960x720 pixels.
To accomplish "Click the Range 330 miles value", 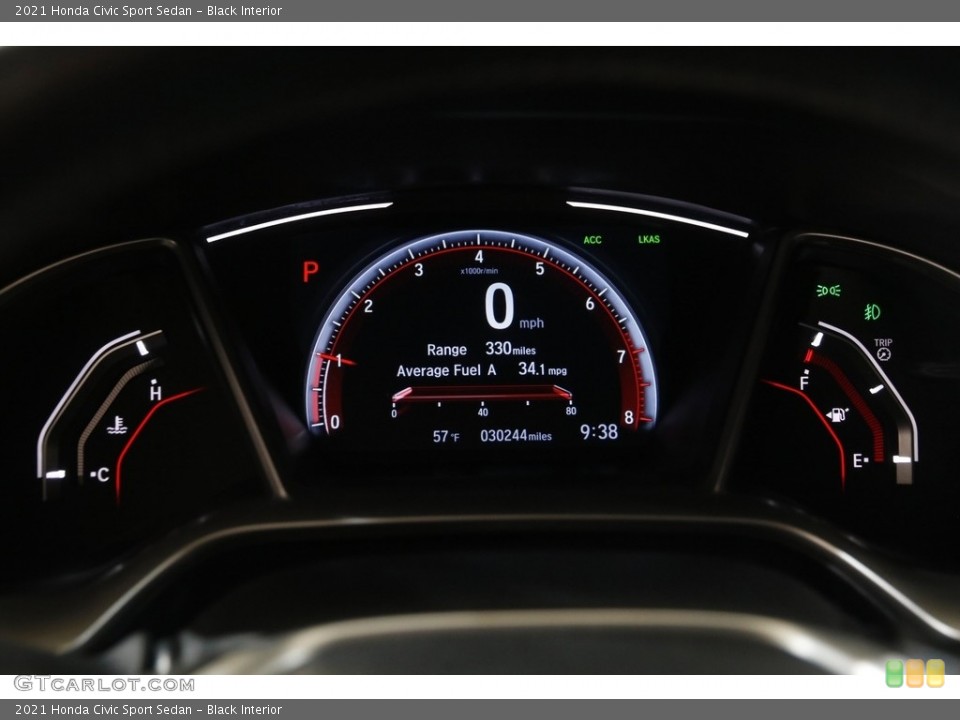I will click(511, 348).
